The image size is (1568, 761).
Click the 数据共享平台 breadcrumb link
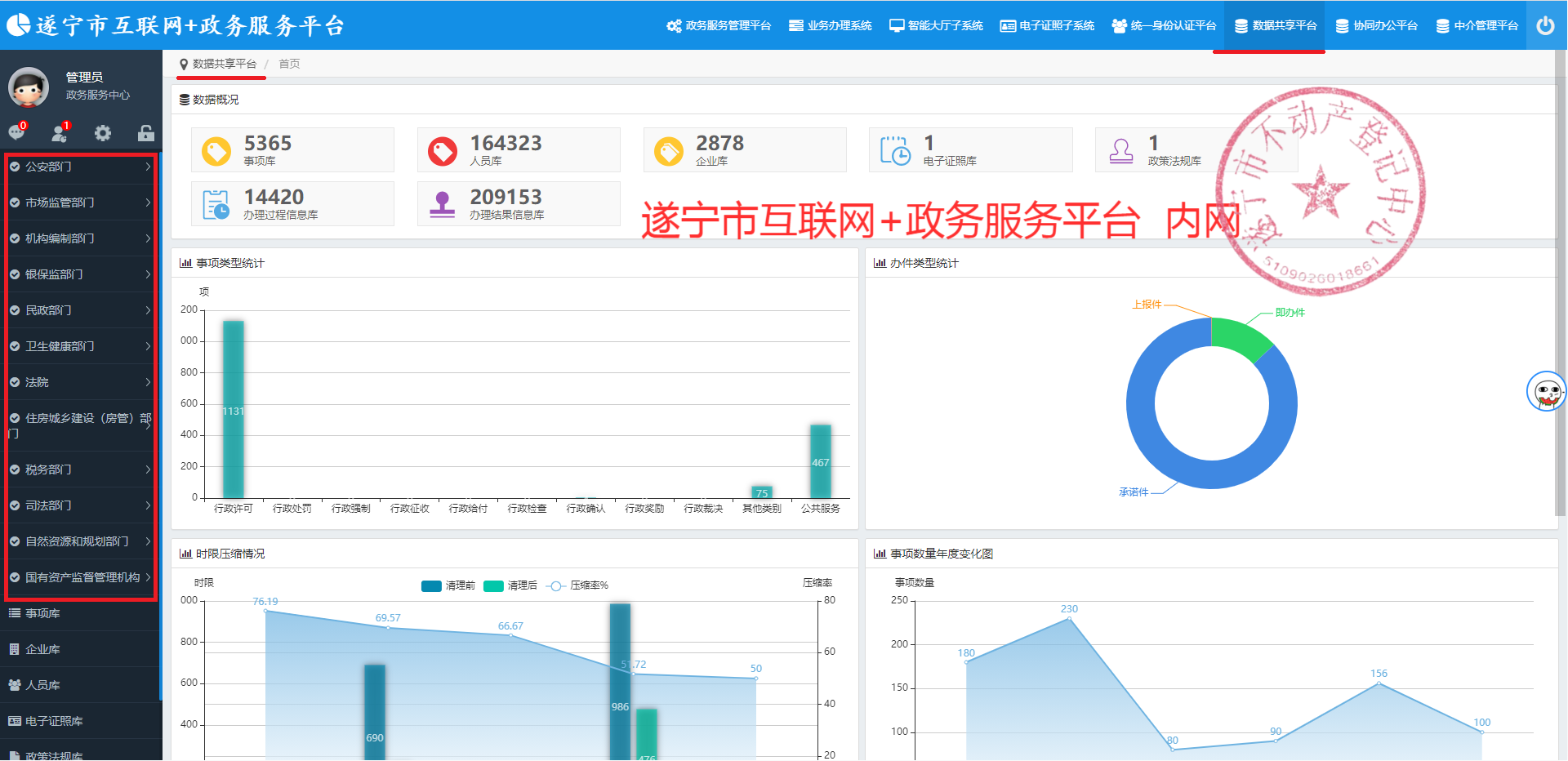coord(224,64)
